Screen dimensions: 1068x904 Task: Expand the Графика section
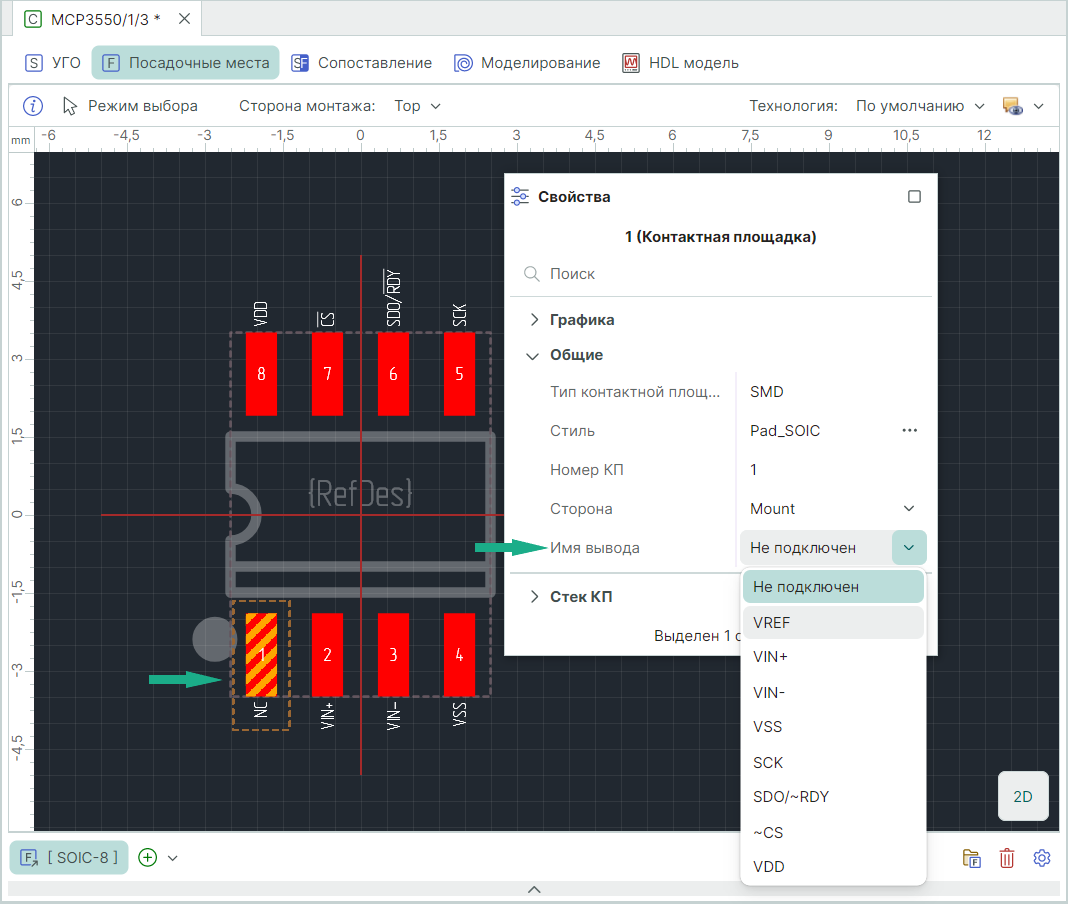[x=582, y=320]
